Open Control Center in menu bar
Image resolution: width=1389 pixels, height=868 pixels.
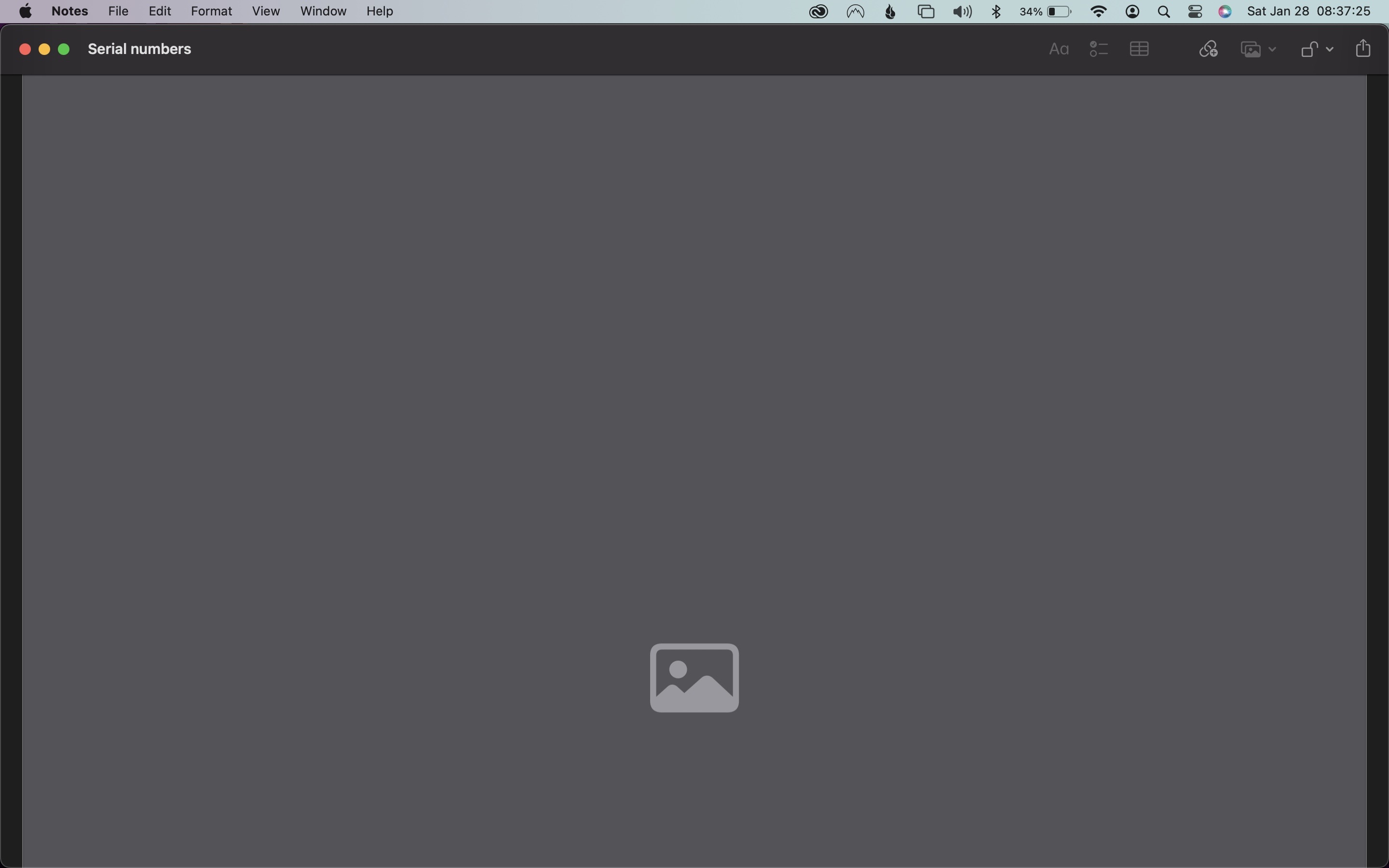pos(1196,11)
